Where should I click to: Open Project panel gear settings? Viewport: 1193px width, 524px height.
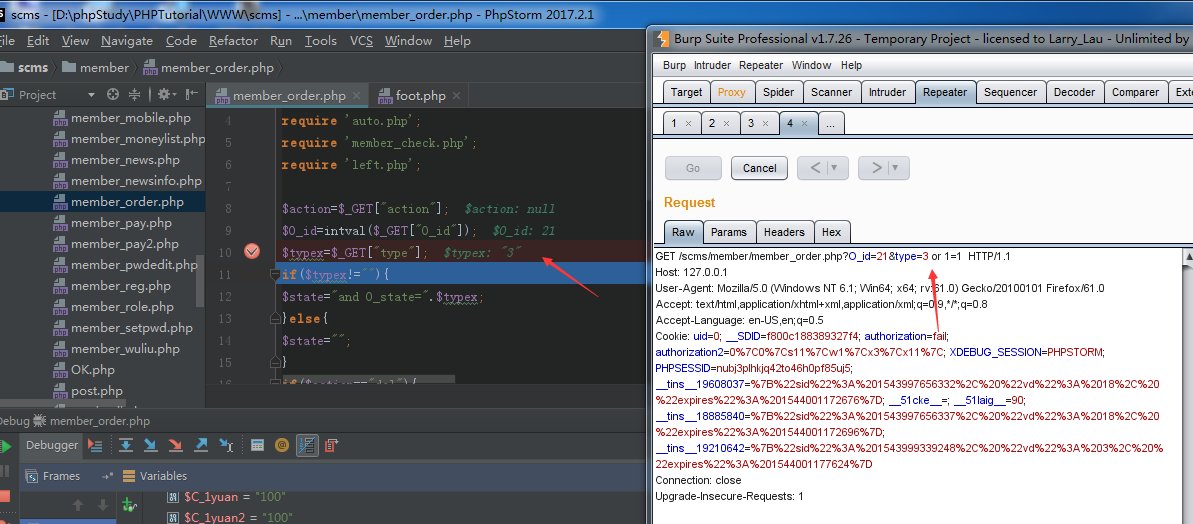[164, 94]
